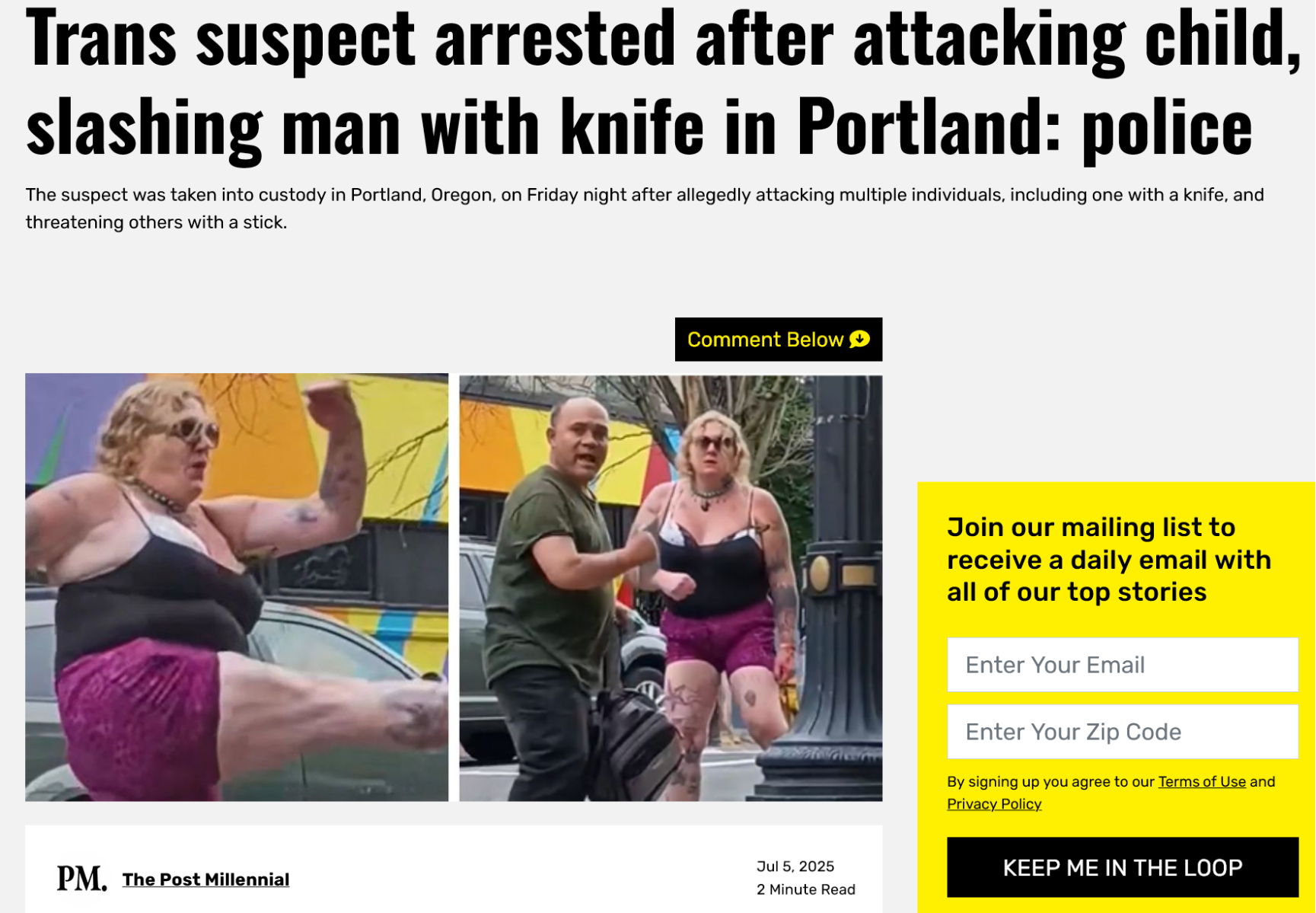
Task: Open The Post Millennial author link
Action: [206, 879]
